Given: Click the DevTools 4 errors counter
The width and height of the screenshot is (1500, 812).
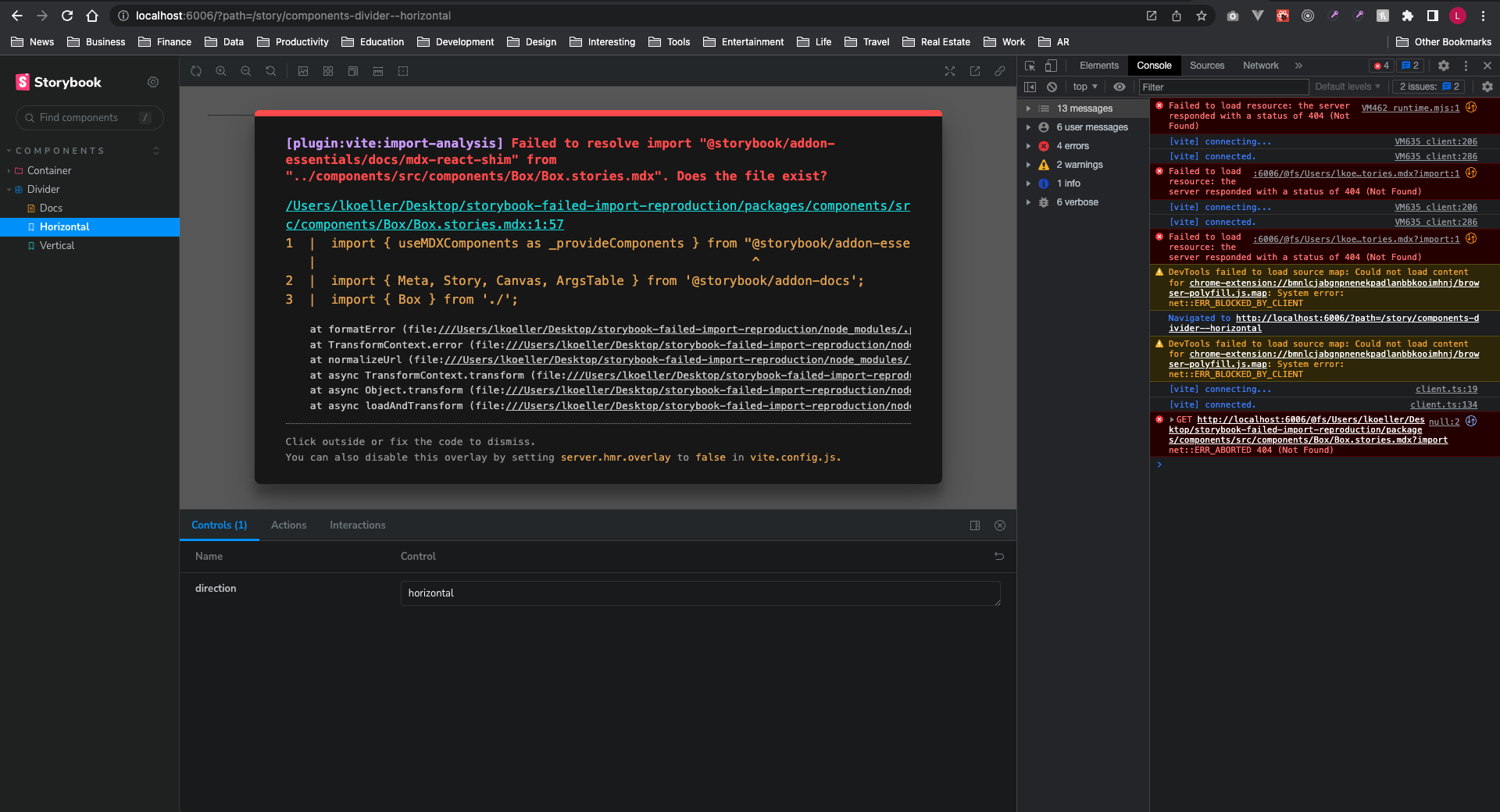Looking at the screenshot, I should coord(1381,66).
